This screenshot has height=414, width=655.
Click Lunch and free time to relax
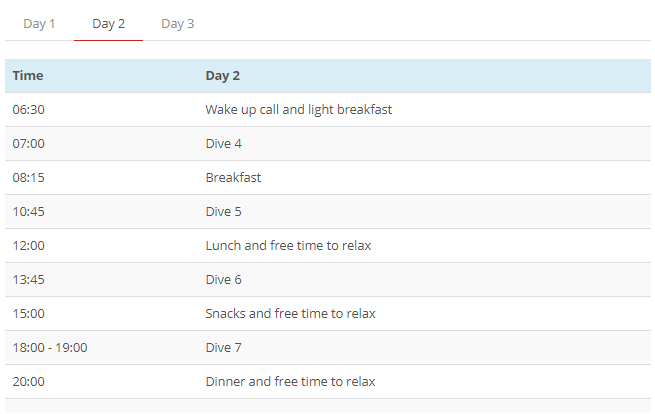(x=288, y=246)
